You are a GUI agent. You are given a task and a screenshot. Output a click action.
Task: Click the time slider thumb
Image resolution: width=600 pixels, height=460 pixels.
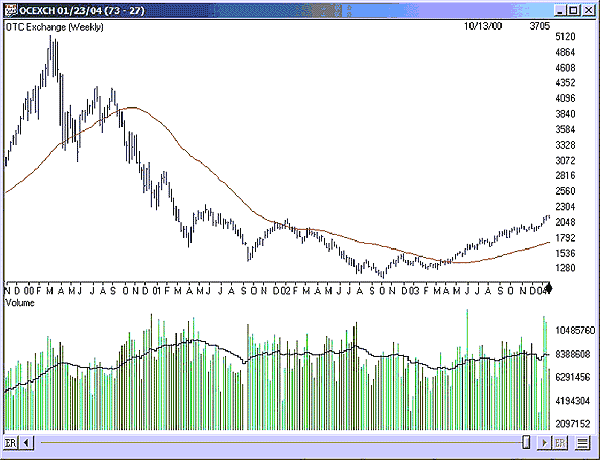pyautogui.click(x=527, y=442)
